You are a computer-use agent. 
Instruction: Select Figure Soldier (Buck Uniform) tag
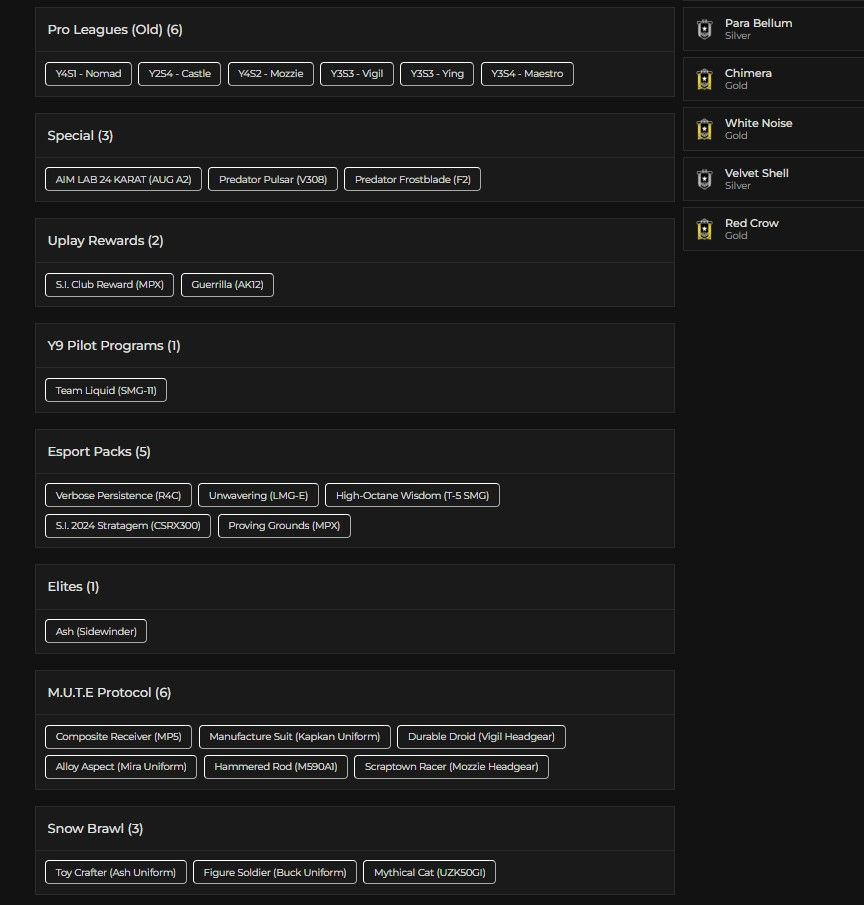(x=275, y=872)
